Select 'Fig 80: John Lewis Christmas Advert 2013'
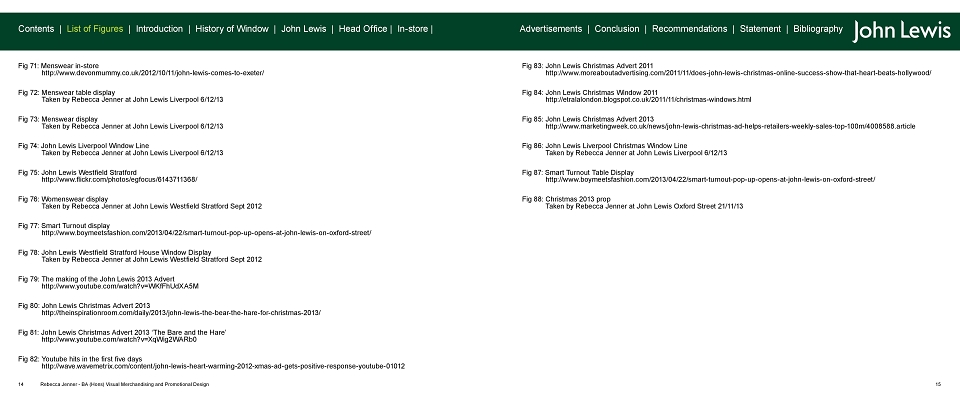 (x=84, y=305)
